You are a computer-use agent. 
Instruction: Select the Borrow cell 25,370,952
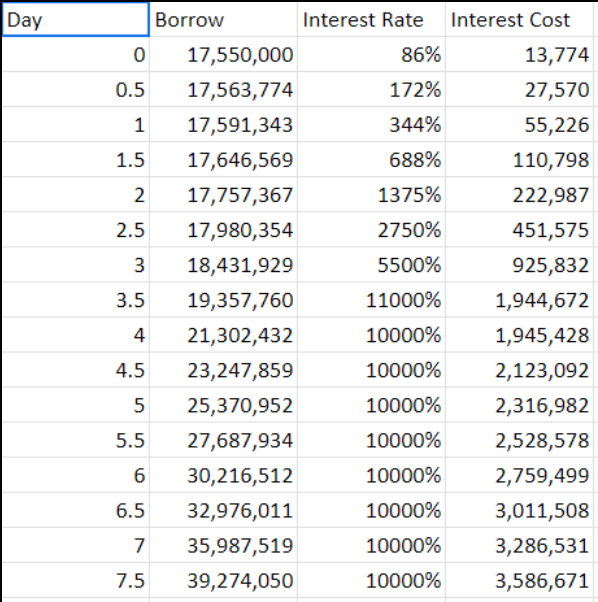coord(223,405)
